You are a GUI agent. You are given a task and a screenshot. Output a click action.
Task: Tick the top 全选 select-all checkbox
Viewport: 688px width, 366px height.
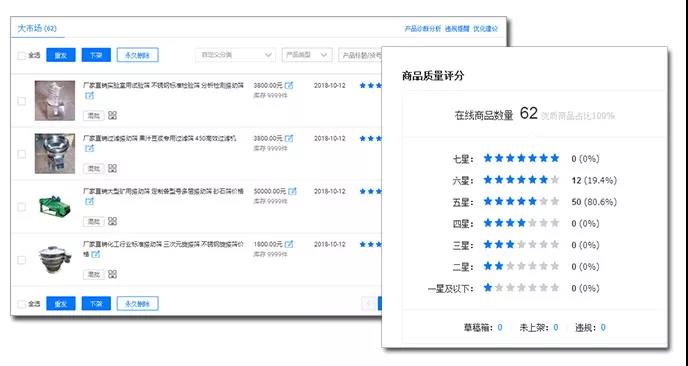tap(21, 56)
